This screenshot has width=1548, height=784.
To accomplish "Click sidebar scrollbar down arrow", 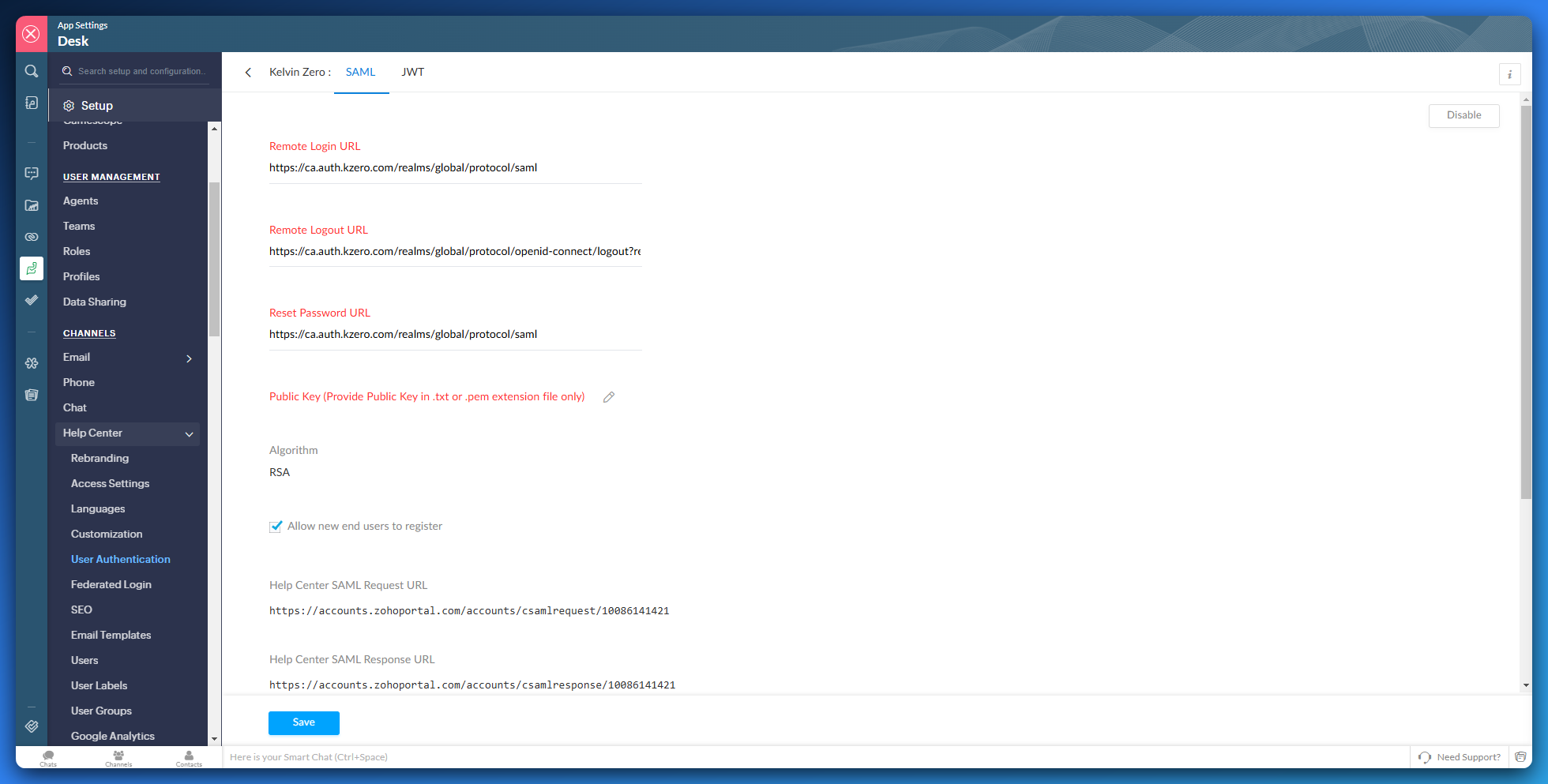I will (214, 739).
